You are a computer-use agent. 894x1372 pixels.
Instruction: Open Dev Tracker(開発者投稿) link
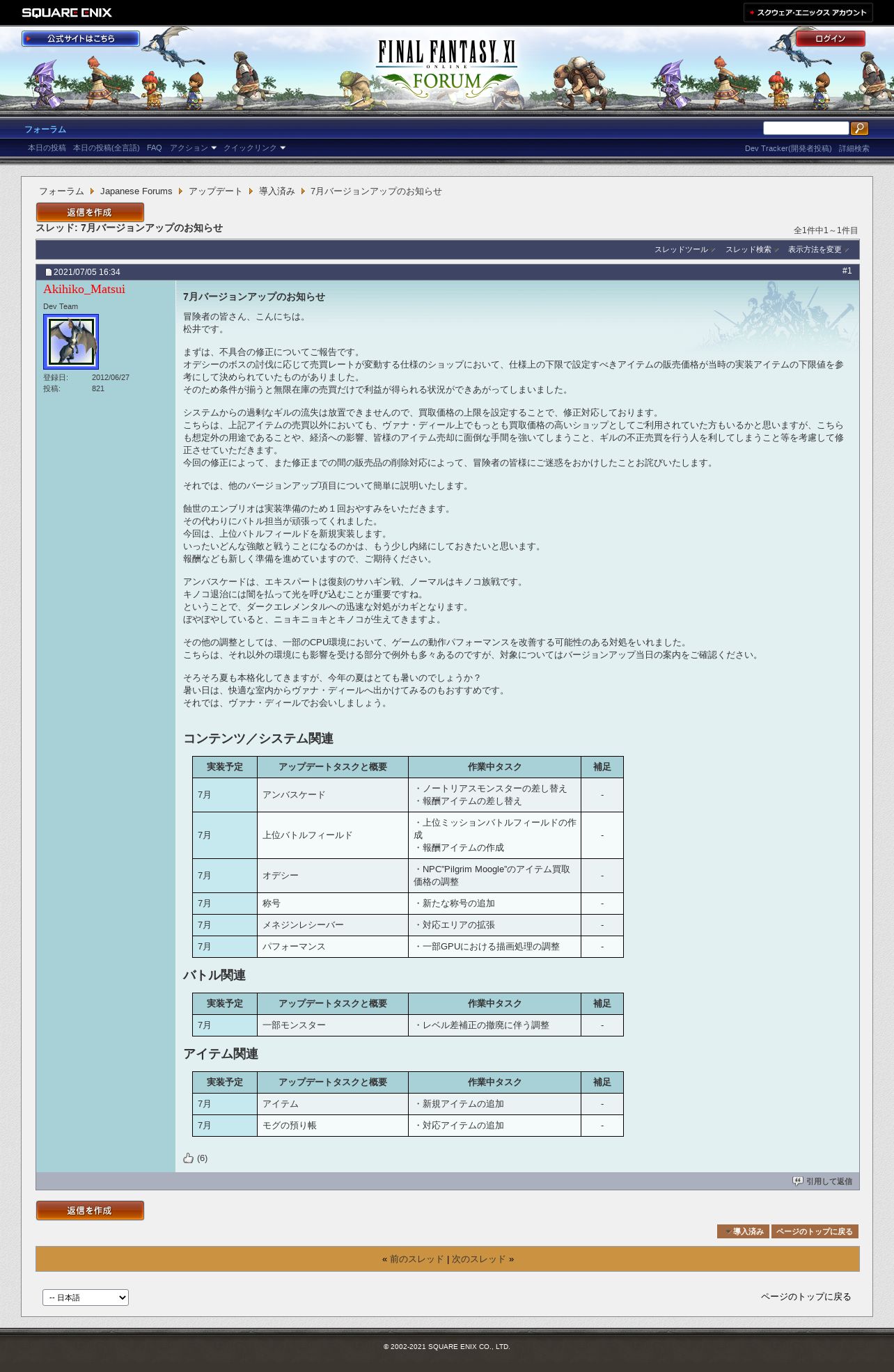(788, 149)
